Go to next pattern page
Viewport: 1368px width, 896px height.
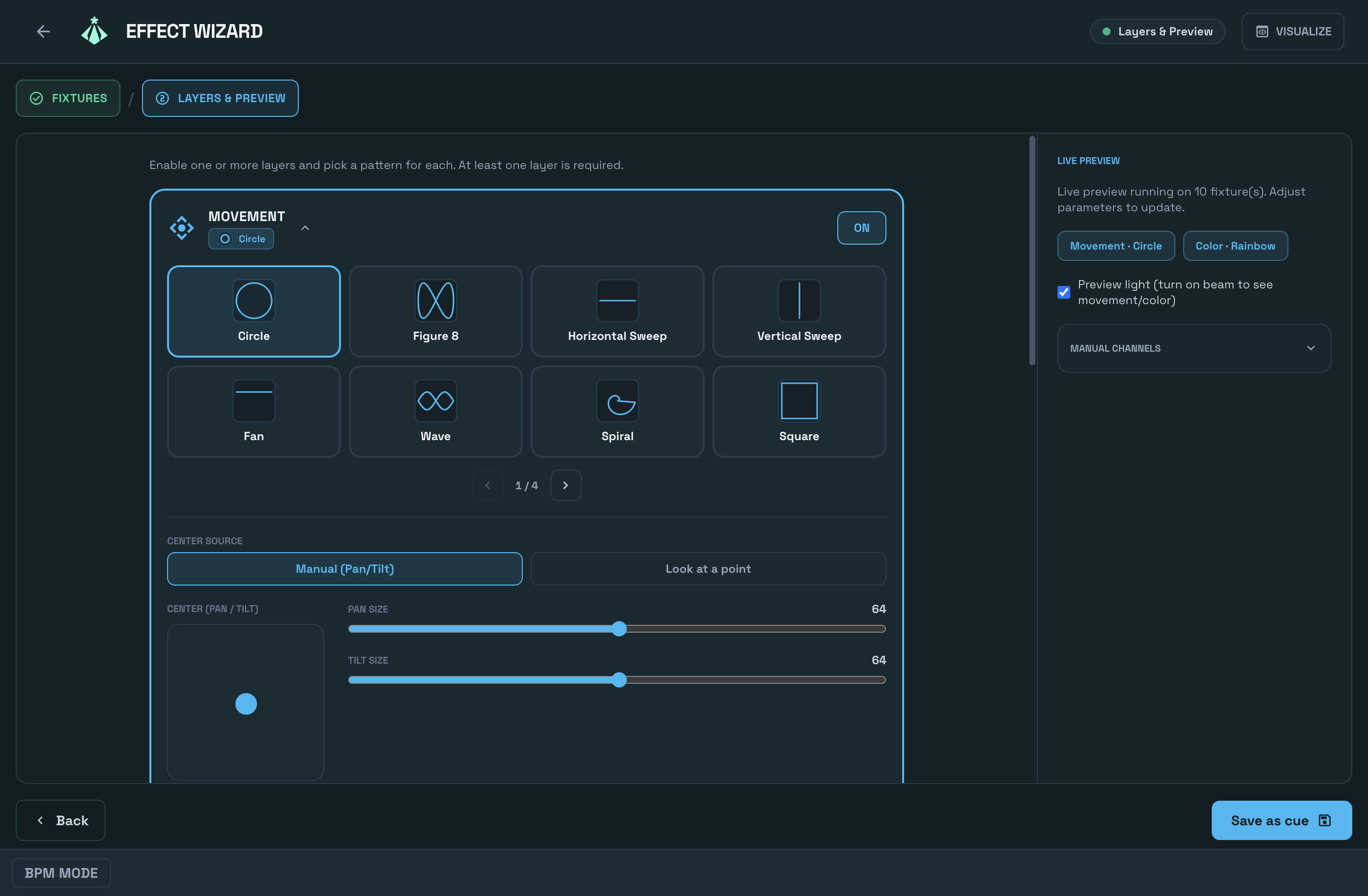tap(566, 486)
